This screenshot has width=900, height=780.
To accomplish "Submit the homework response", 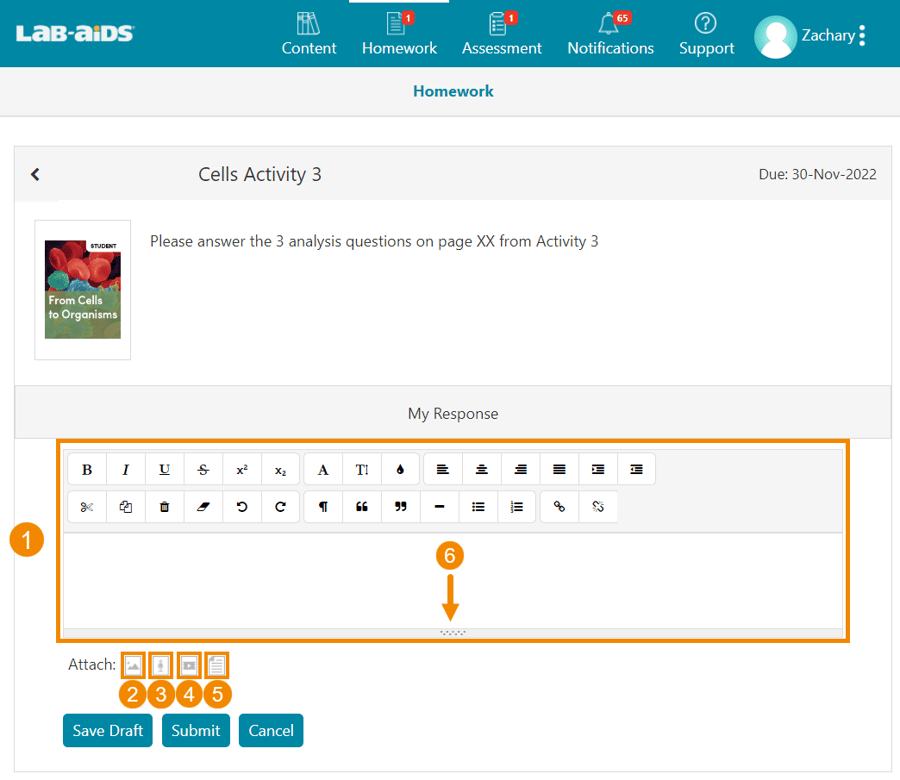I will tap(195, 730).
